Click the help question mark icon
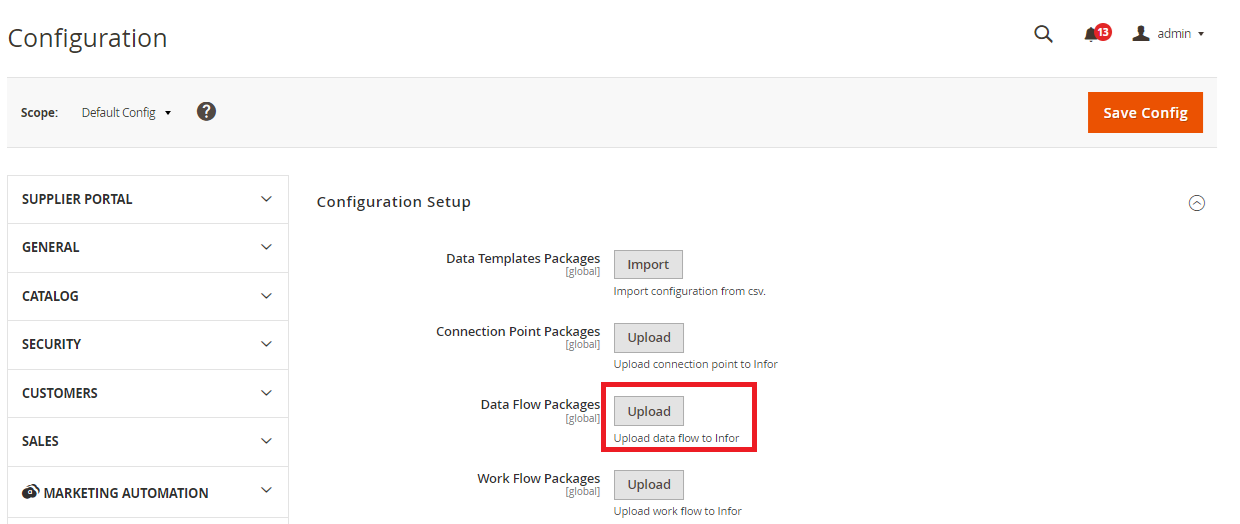This screenshot has width=1240, height=524. [x=206, y=111]
